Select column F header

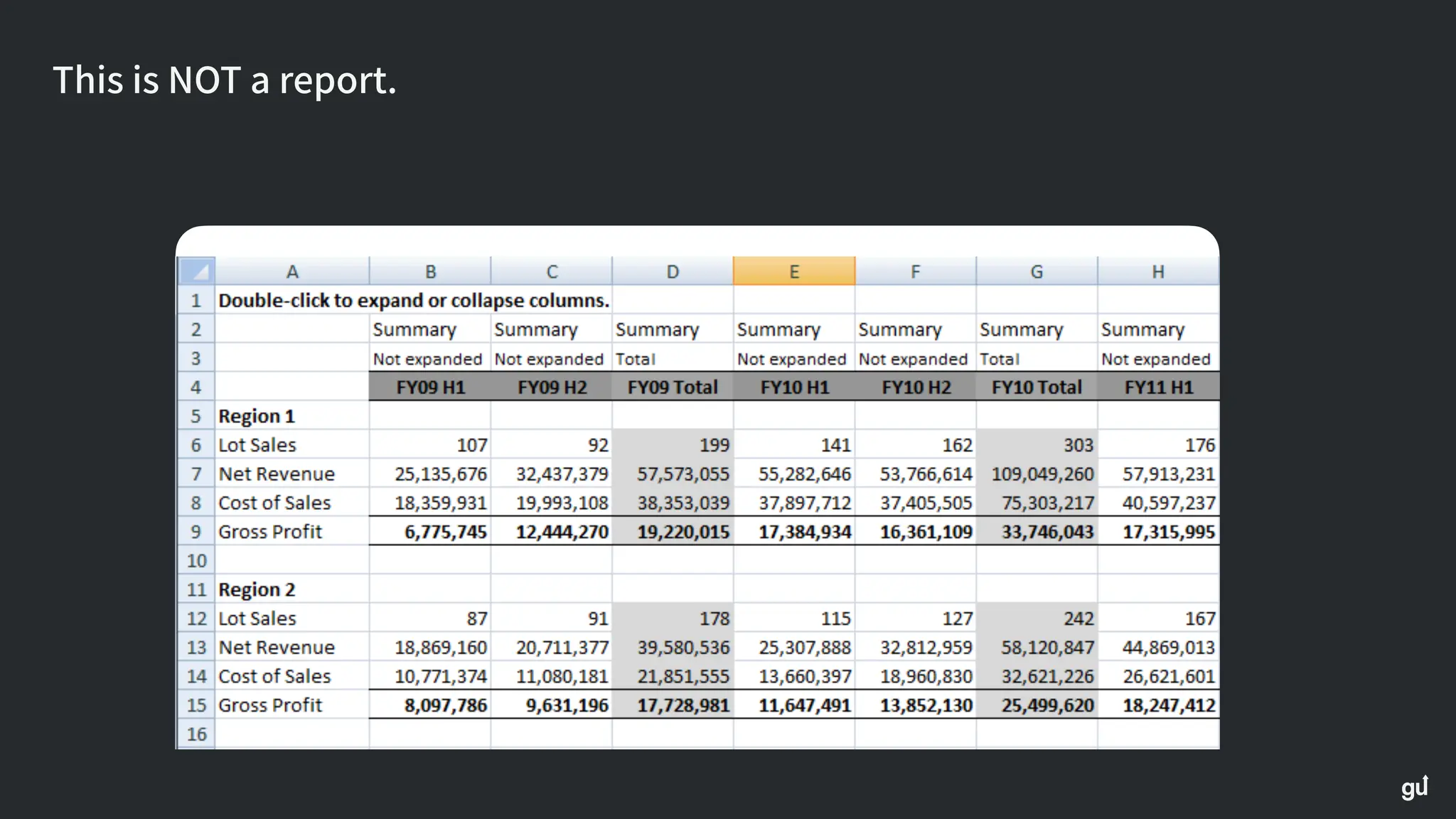click(916, 271)
